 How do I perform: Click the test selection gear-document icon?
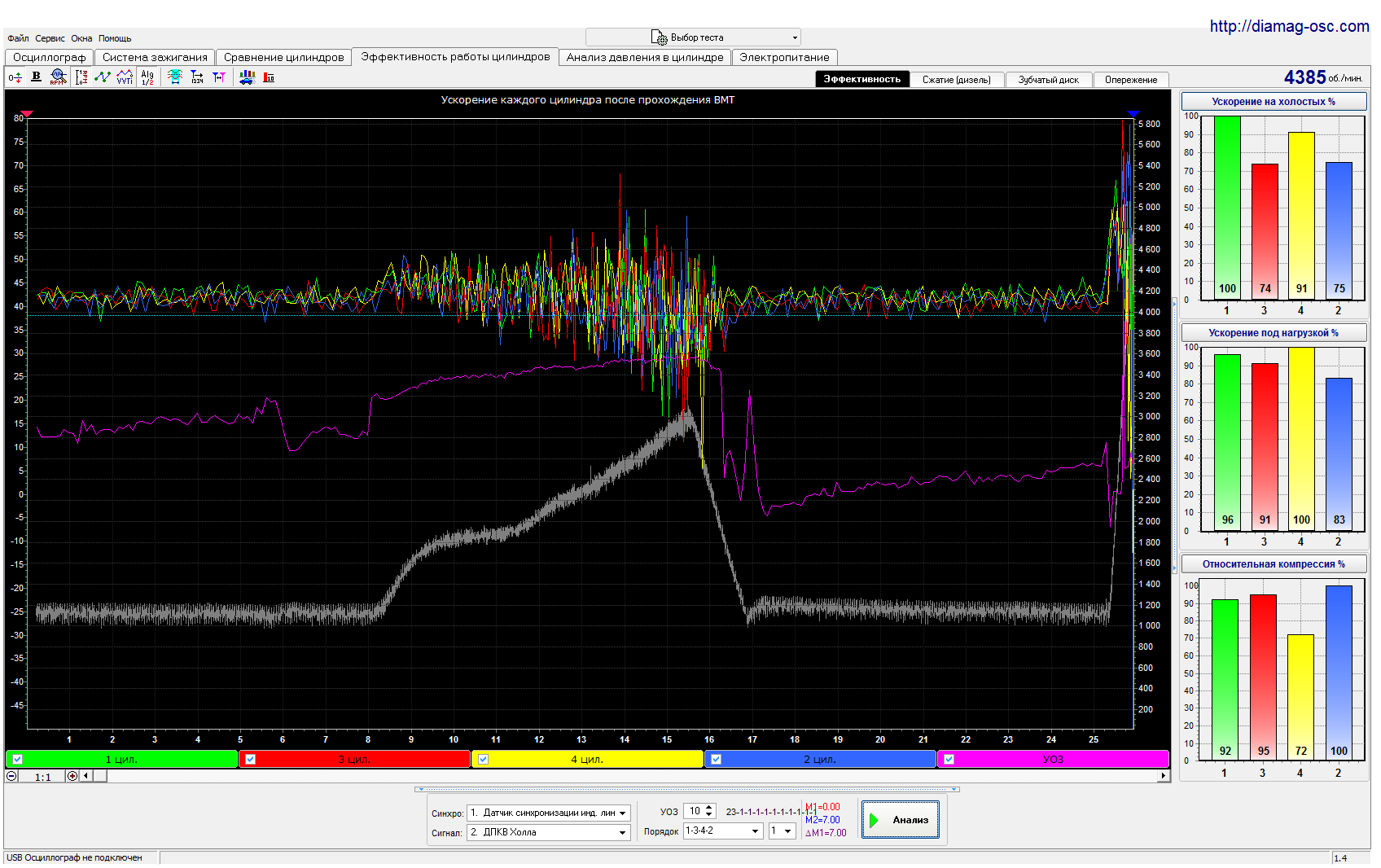coord(659,37)
